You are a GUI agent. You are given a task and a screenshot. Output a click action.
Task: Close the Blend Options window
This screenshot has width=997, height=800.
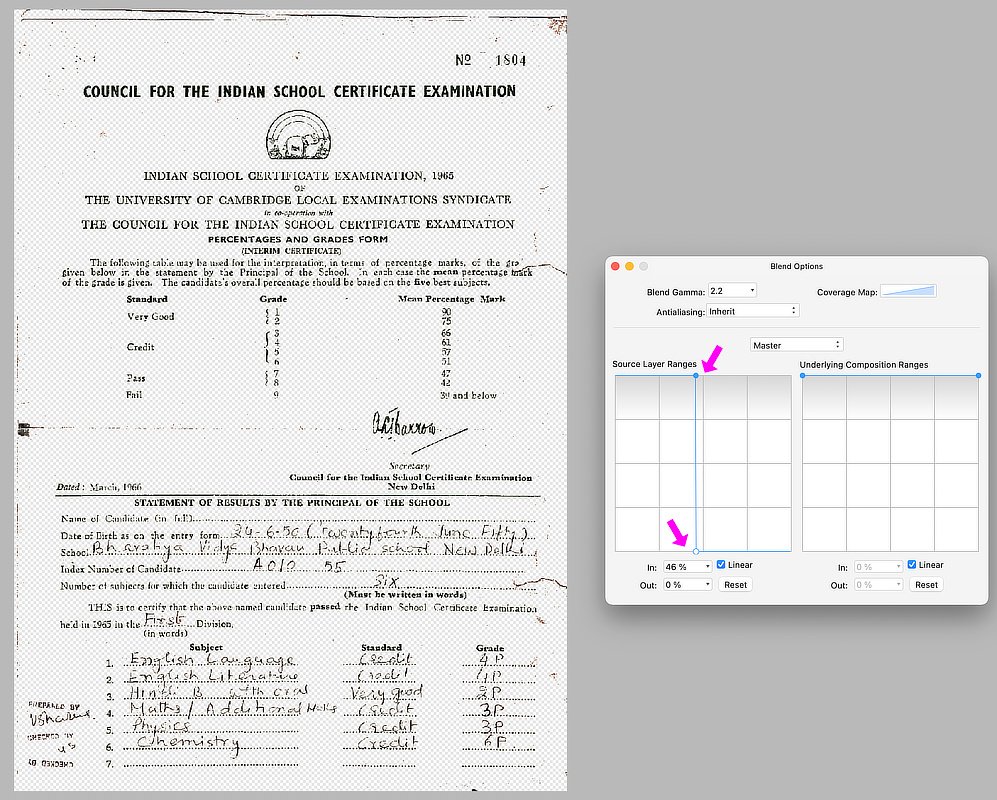[615, 266]
